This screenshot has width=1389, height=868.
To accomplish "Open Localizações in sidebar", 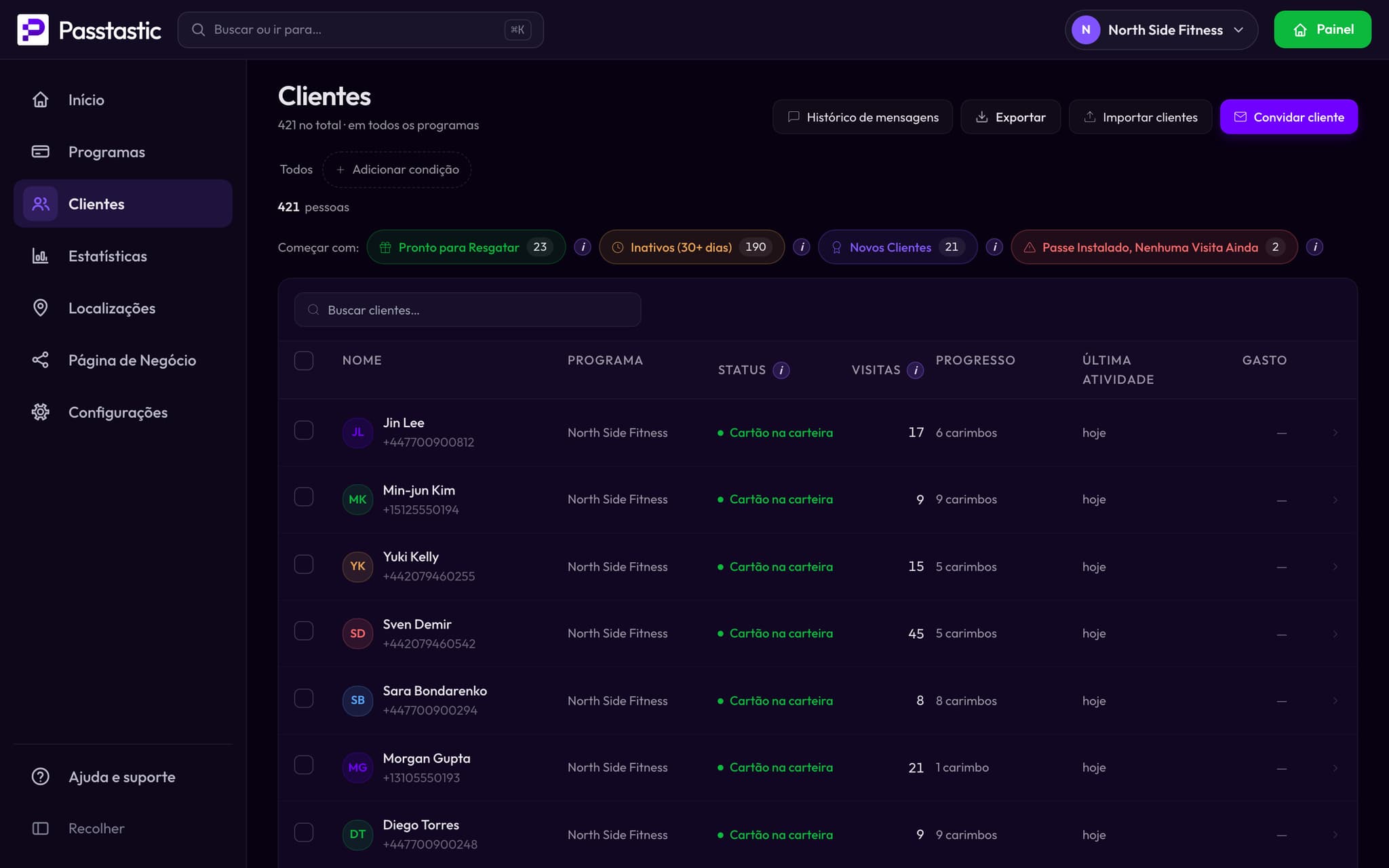I will coord(123,309).
